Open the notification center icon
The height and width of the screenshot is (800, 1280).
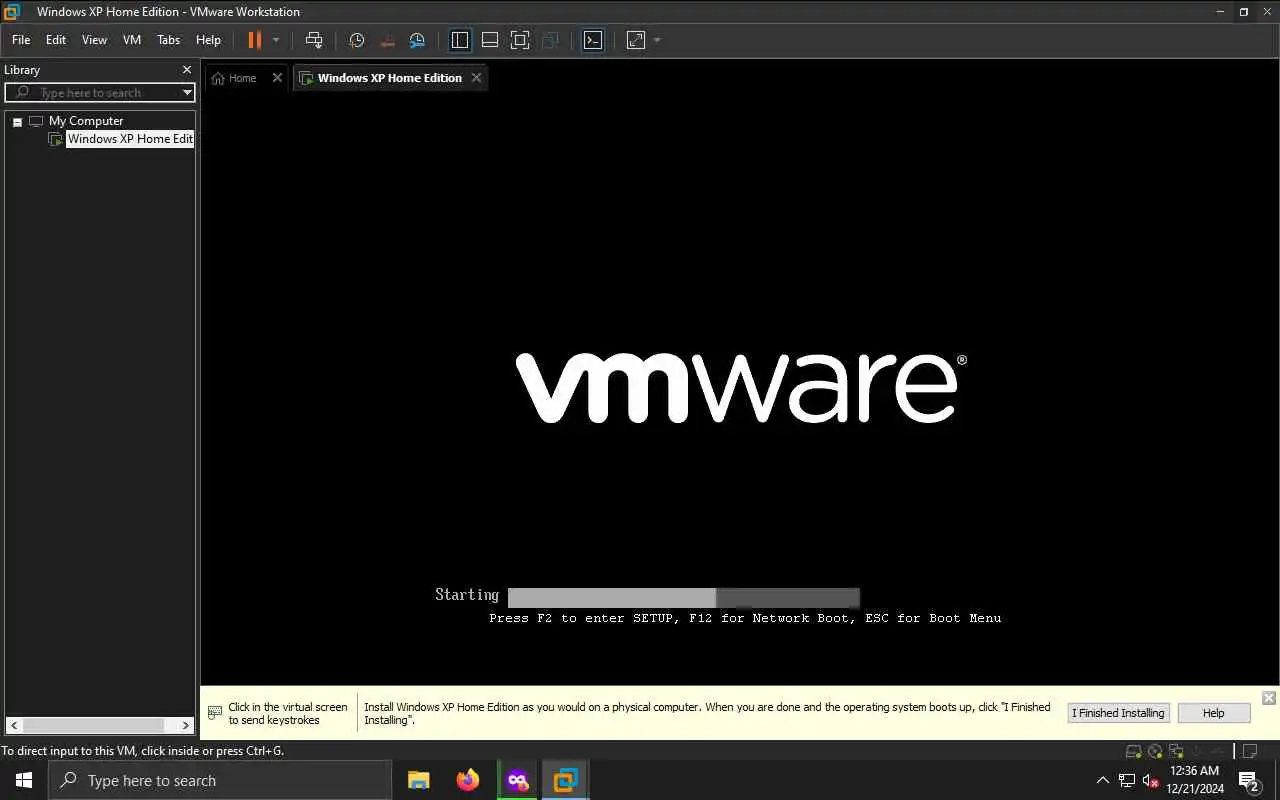[1249, 780]
